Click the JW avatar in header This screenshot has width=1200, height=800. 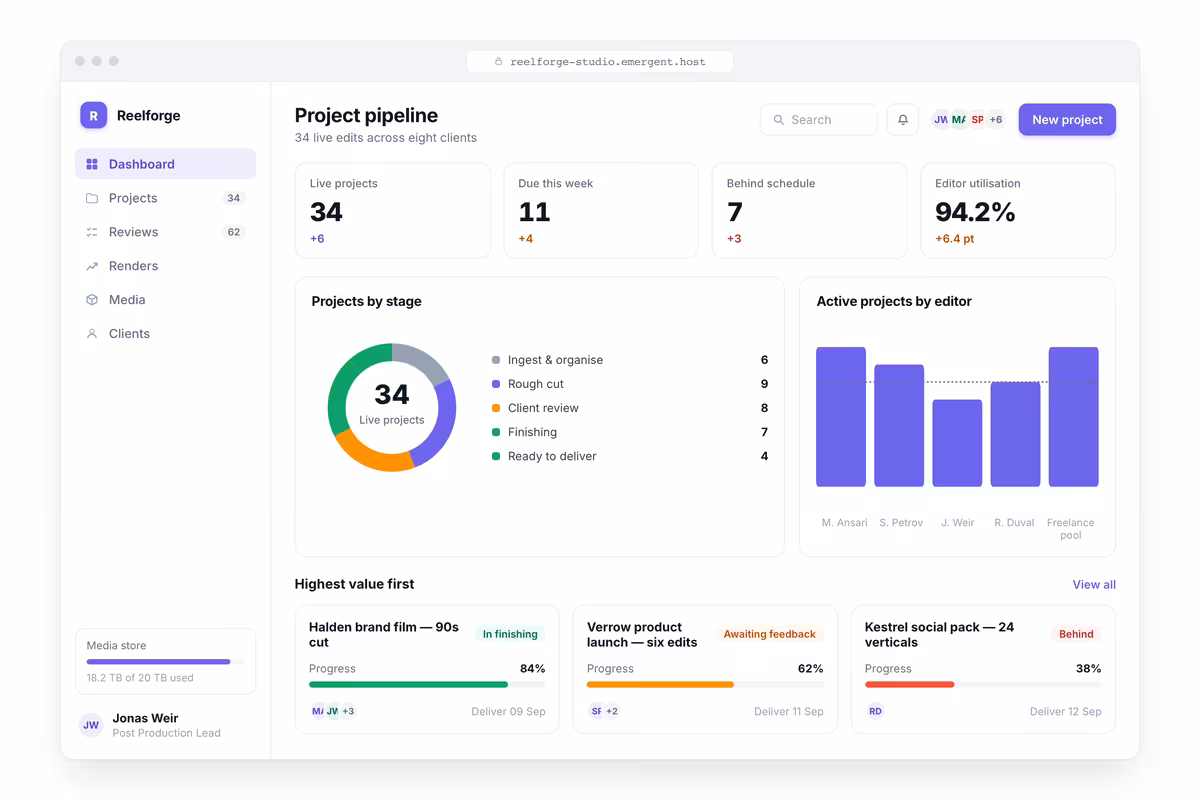click(x=941, y=120)
